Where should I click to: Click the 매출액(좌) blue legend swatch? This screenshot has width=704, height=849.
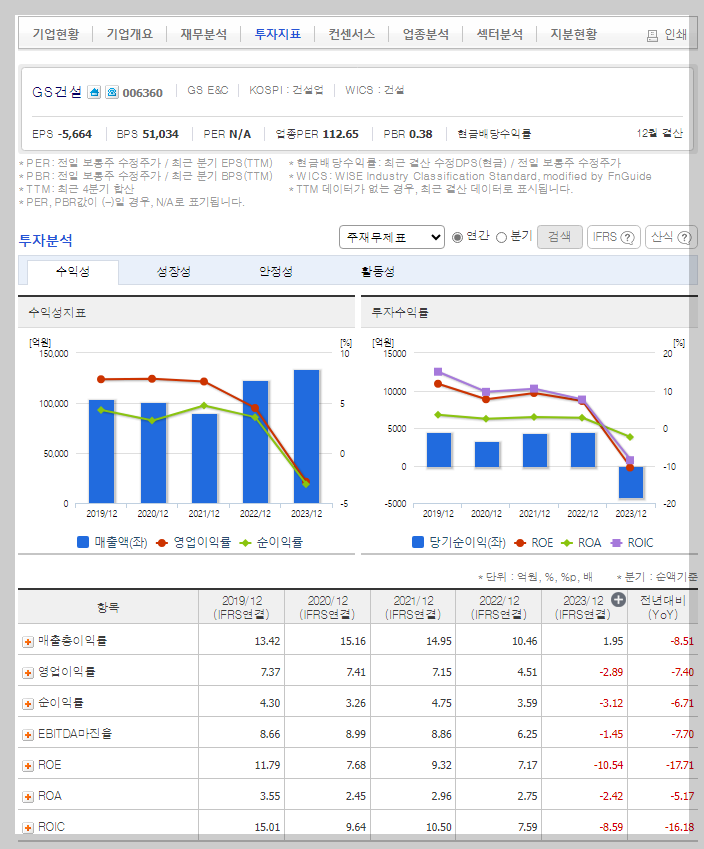coord(83,542)
